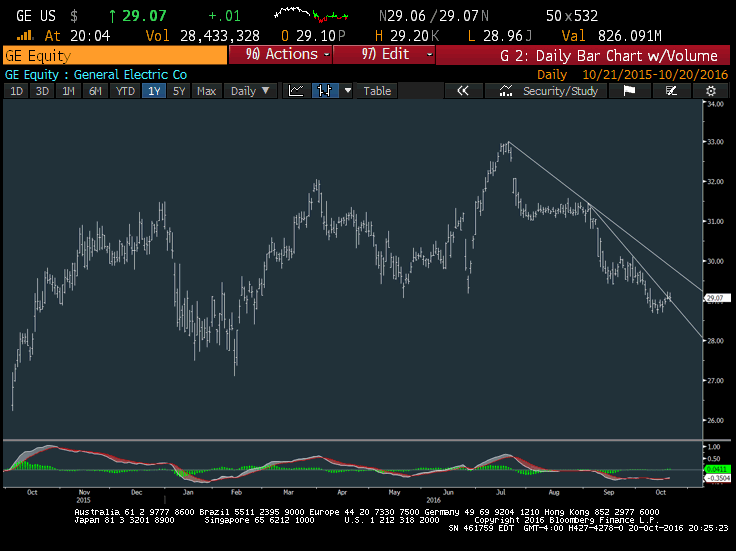Click the green 0.0411 MACD value label

point(718,469)
